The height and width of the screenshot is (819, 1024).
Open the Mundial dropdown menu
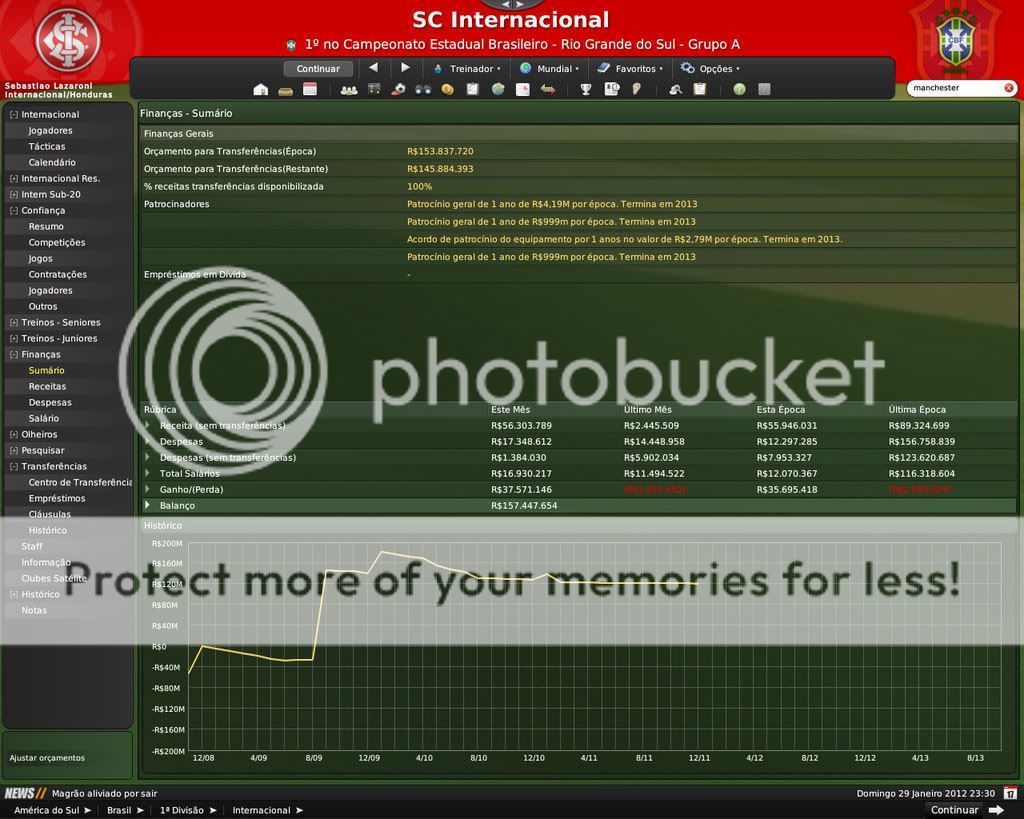pyautogui.click(x=548, y=69)
